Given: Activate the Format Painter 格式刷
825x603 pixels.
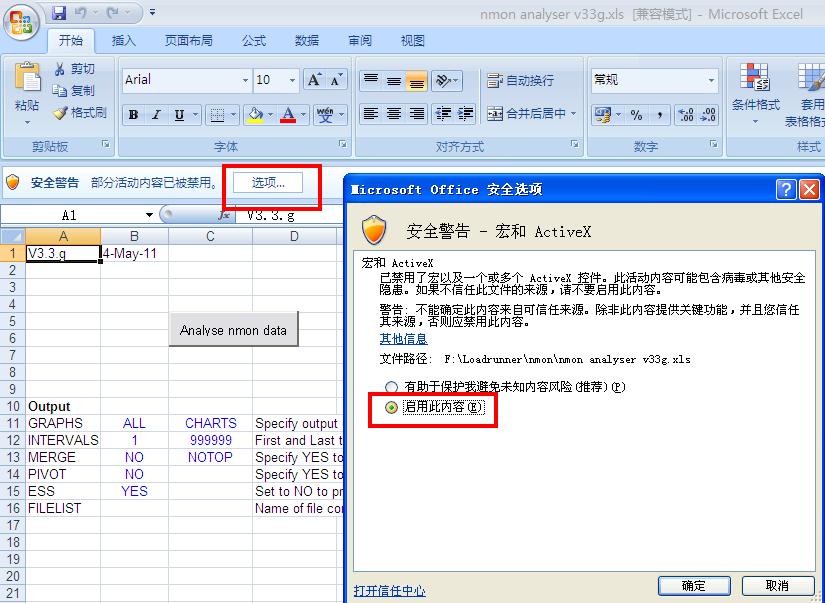Looking at the screenshot, I should [x=80, y=113].
